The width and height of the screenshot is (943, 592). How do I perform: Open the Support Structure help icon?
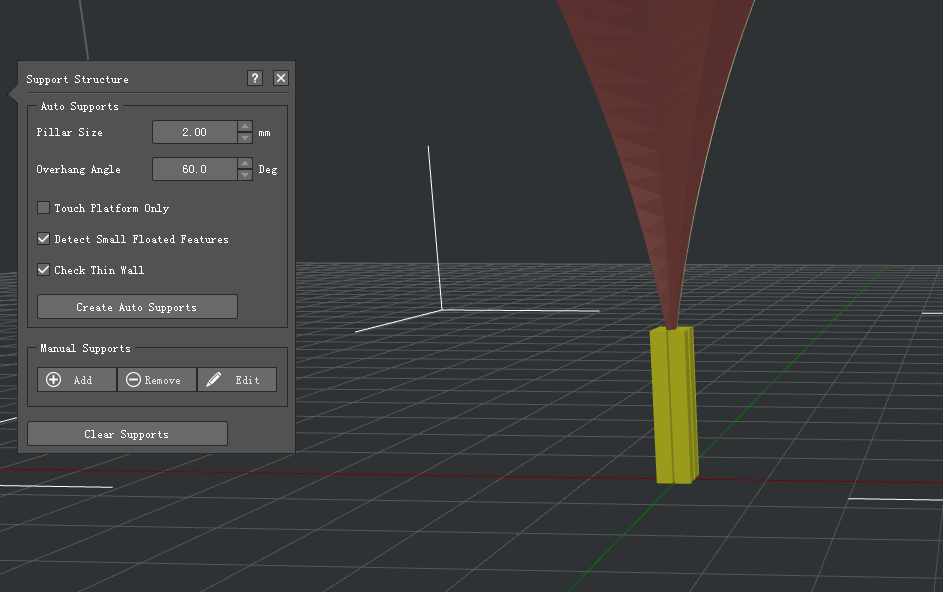point(254,78)
